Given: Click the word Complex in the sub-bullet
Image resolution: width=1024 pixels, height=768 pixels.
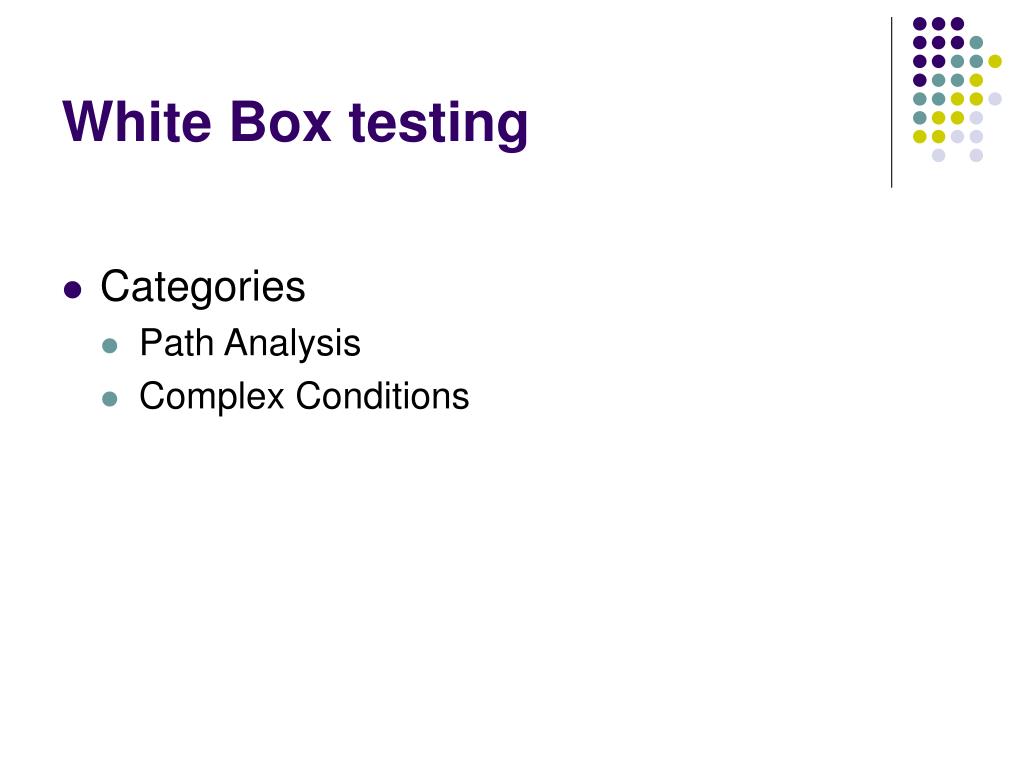Looking at the screenshot, I should tap(212, 397).
